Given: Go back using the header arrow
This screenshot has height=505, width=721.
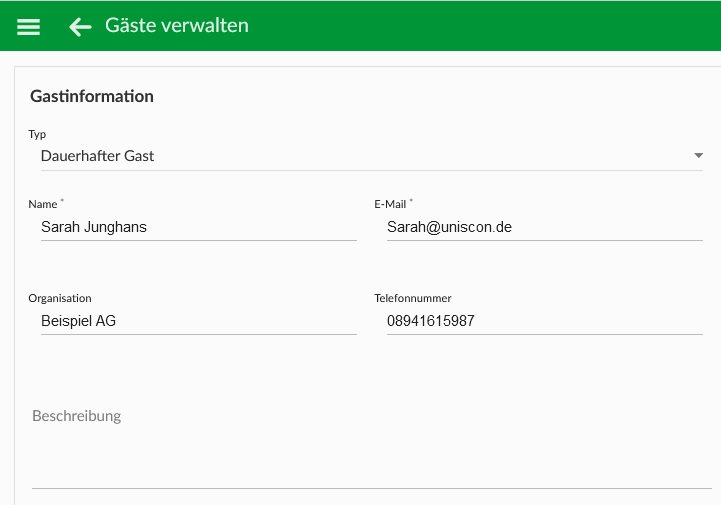Looking at the screenshot, I should point(80,27).
